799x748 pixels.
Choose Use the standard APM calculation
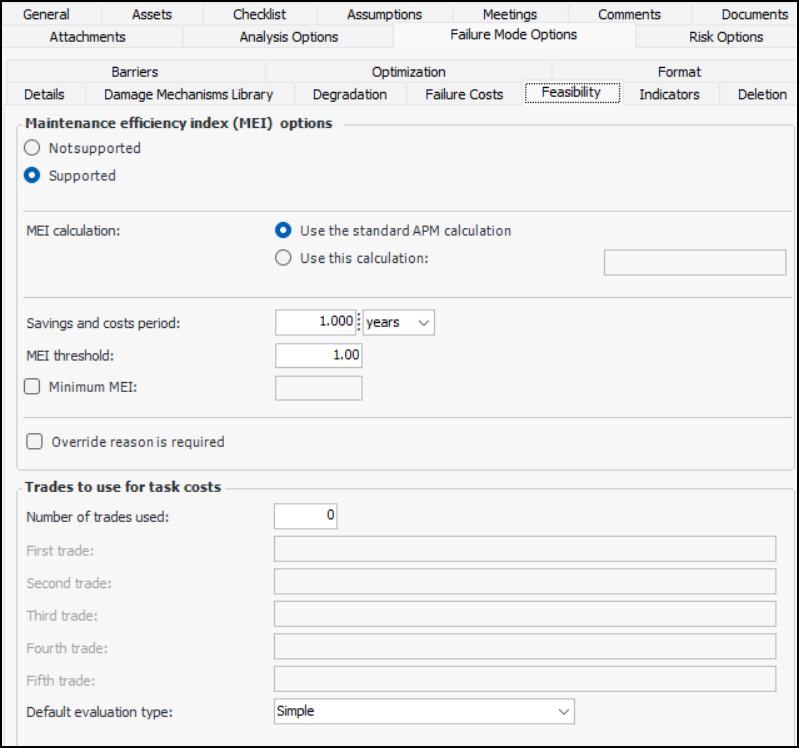[284, 230]
